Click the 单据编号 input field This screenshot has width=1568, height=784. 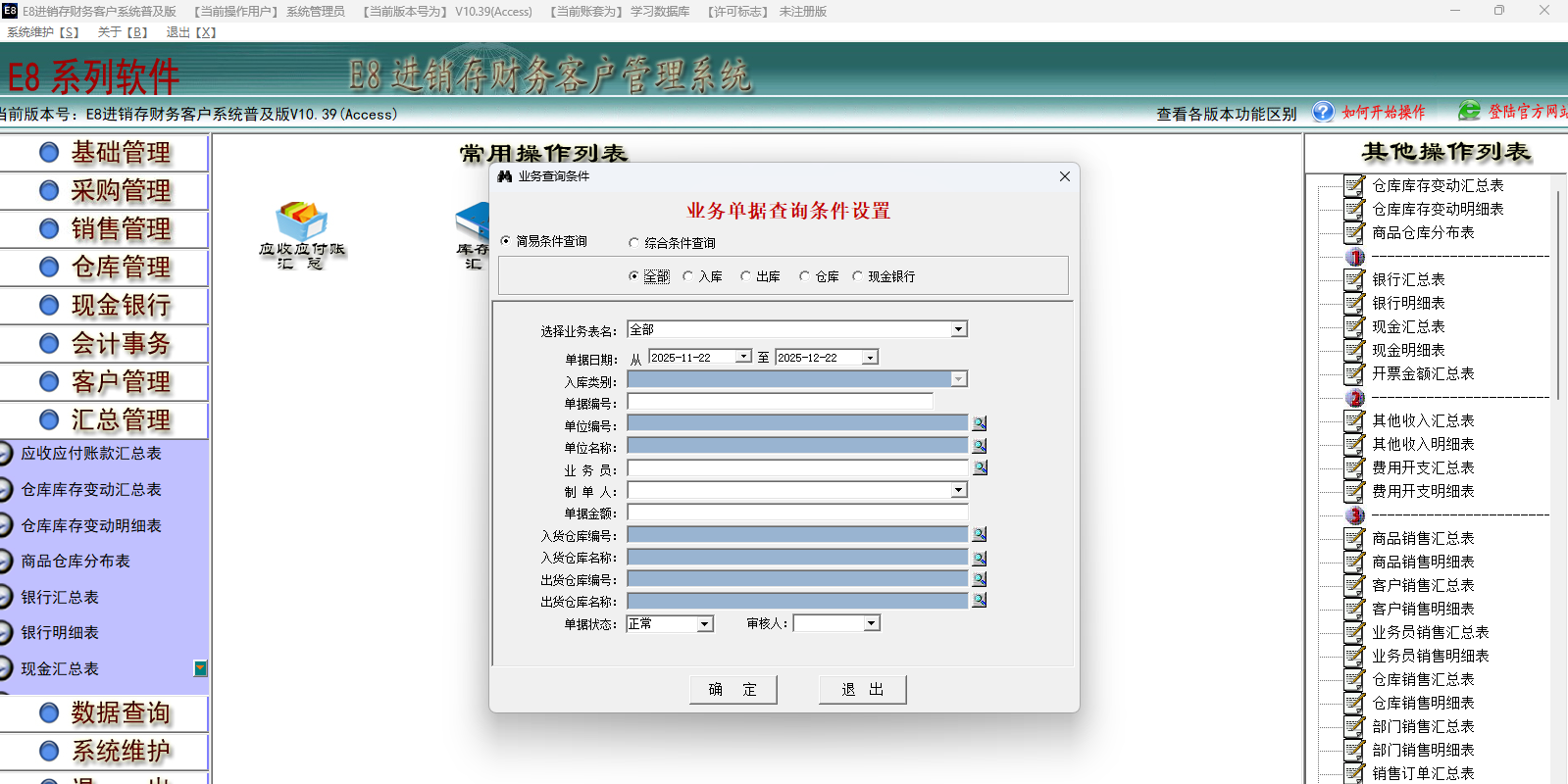coord(780,402)
